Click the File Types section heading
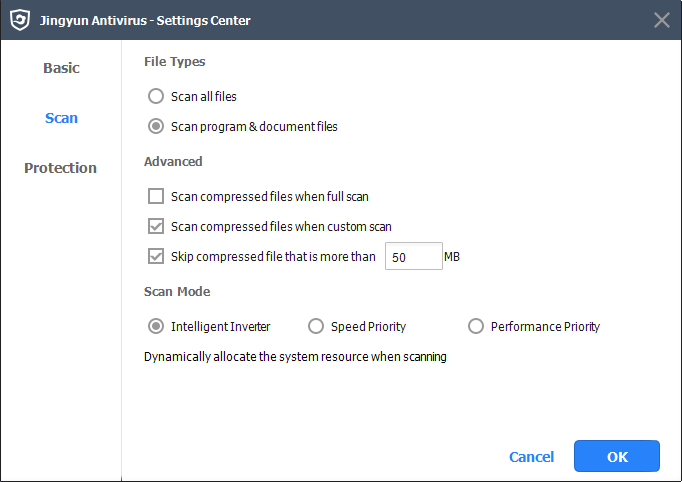The width and height of the screenshot is (682, 482). (175, 62)
